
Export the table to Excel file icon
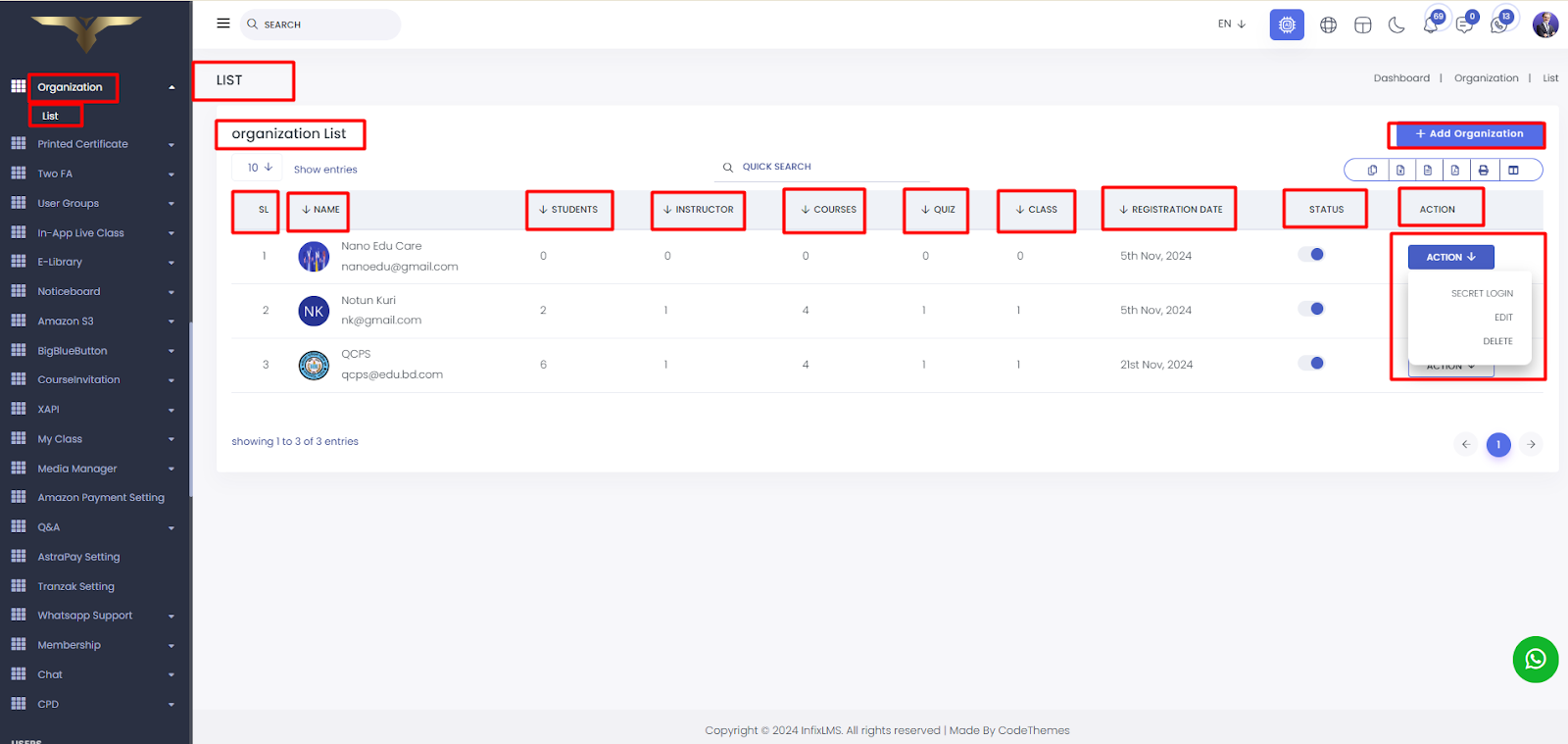pyautogui.click(x=1400, y=171)
